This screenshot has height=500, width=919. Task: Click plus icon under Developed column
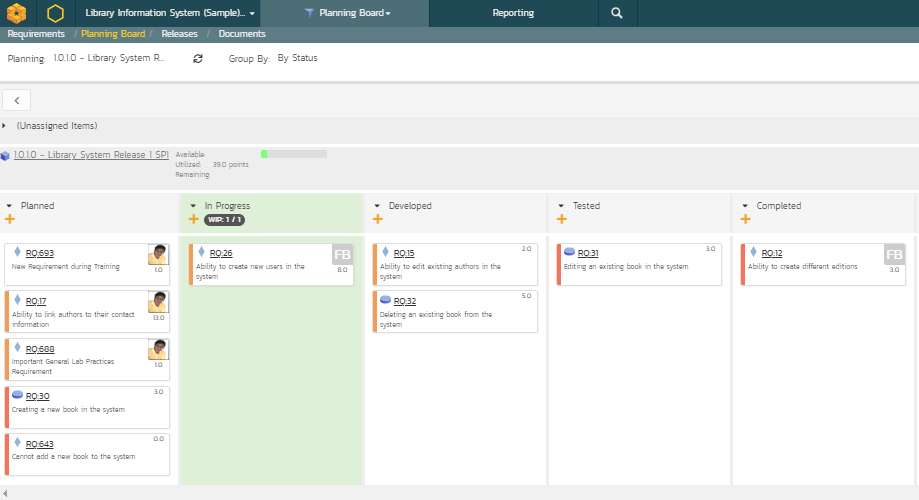(378, 219)
